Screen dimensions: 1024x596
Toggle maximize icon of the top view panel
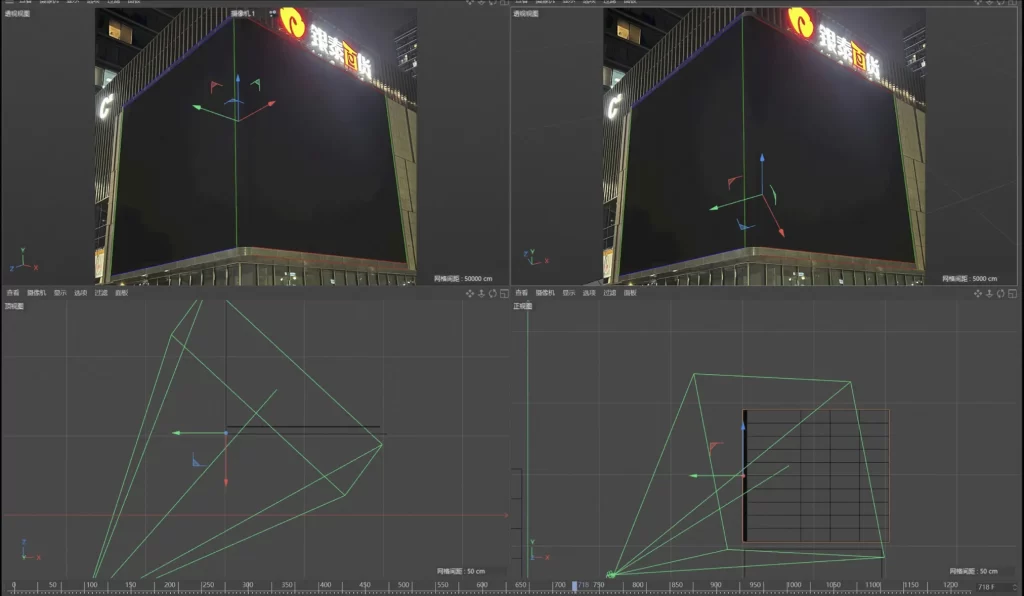point(504,294)
